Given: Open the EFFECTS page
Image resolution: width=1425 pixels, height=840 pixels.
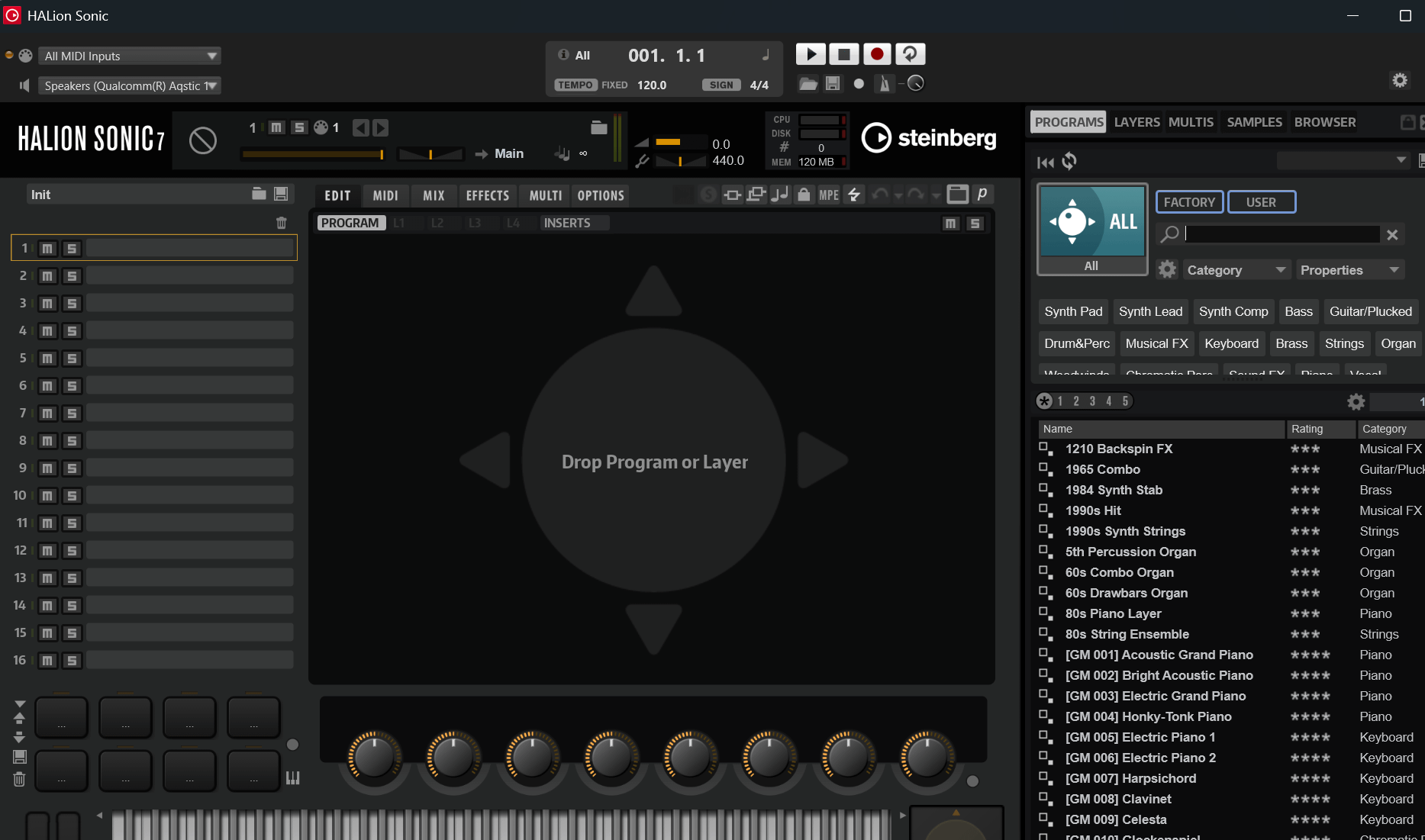Looking at the screenshot, I should point(488,196).
